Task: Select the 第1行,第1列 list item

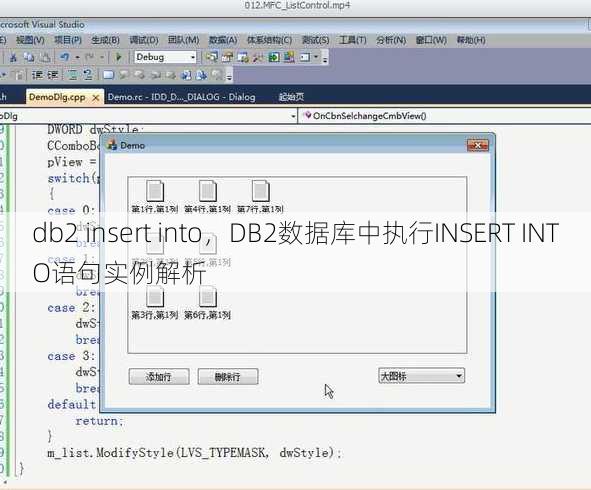Action: point(155,197)
